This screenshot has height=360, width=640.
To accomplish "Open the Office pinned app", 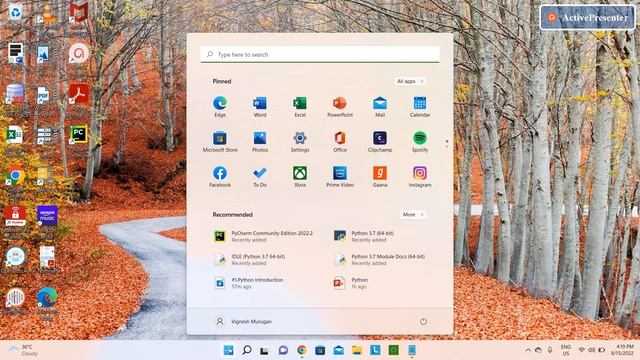I will [x=340, y=142].
